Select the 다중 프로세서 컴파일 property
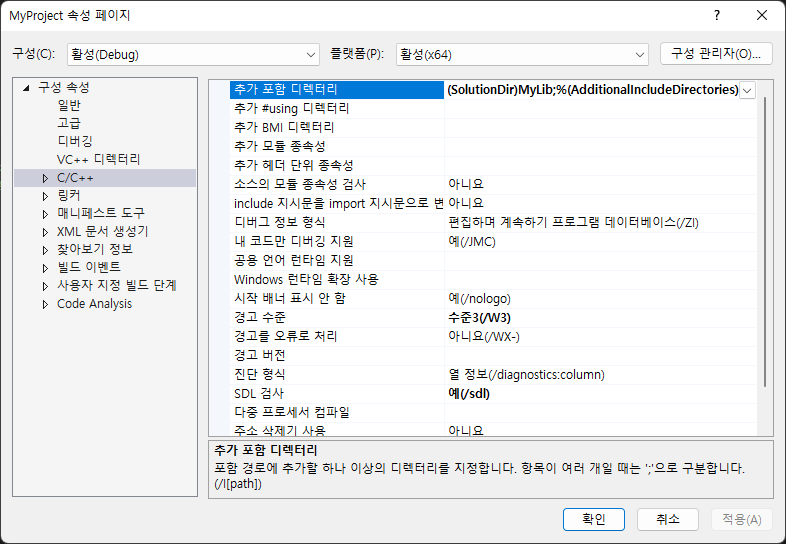The height and width of the screenshot is (544, 786). coord(337,413)
